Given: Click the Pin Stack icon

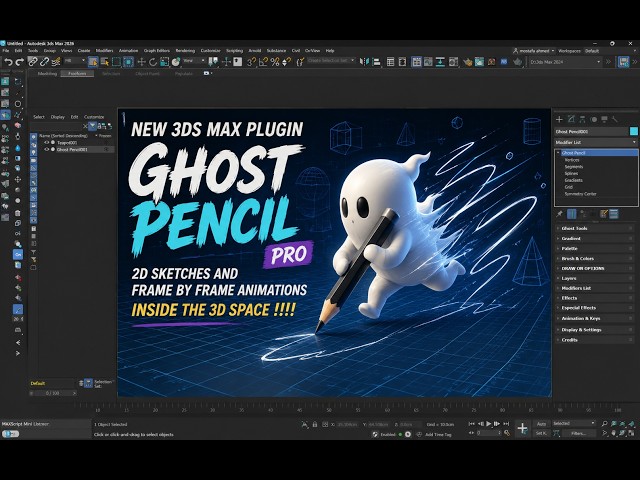Looking at the screenshot, I should (x=559, y=214).
